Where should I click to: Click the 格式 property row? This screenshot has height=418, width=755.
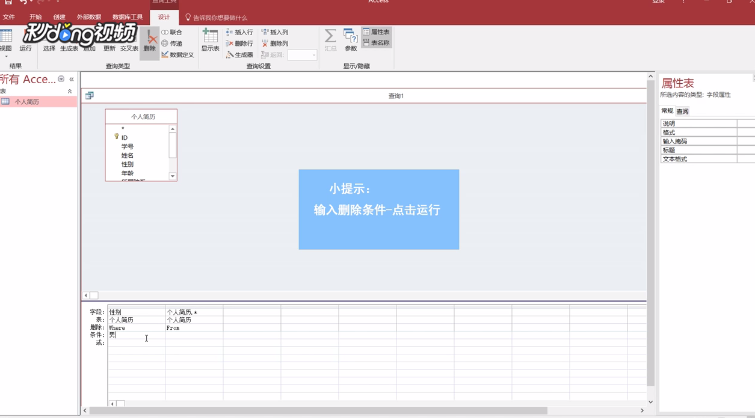tap(707, 132)
